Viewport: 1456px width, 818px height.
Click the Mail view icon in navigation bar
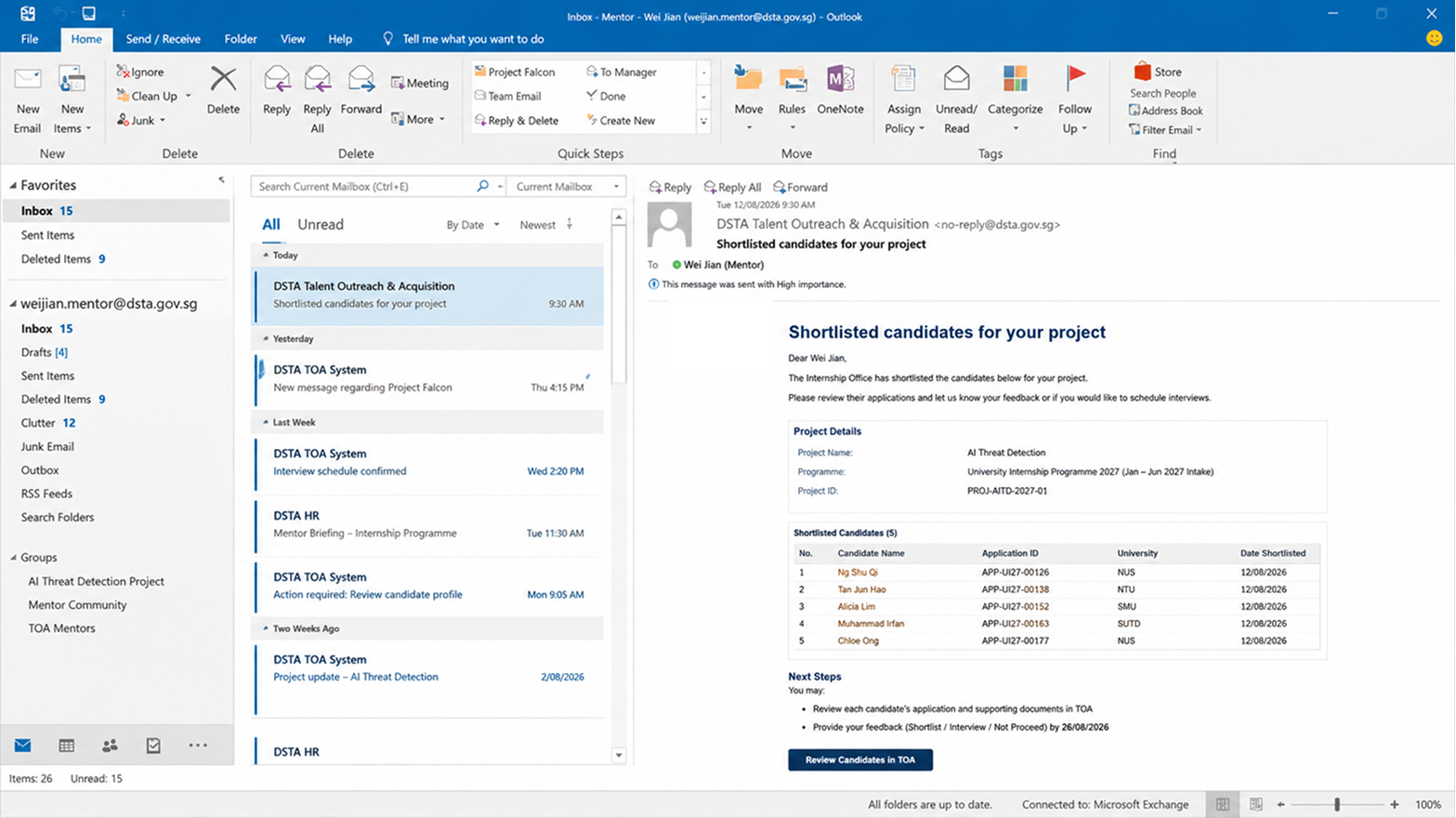click(23, 745)
